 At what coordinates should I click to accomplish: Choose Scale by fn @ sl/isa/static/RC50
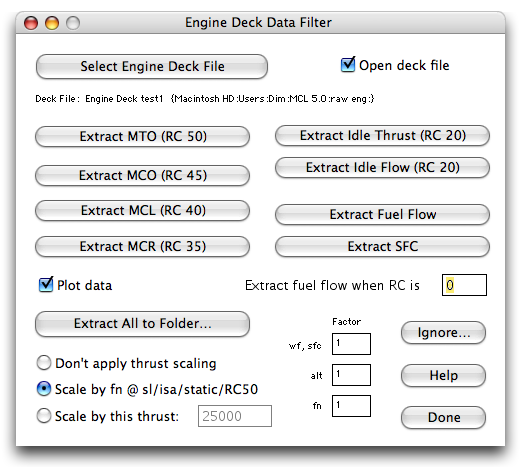point(44,389)
